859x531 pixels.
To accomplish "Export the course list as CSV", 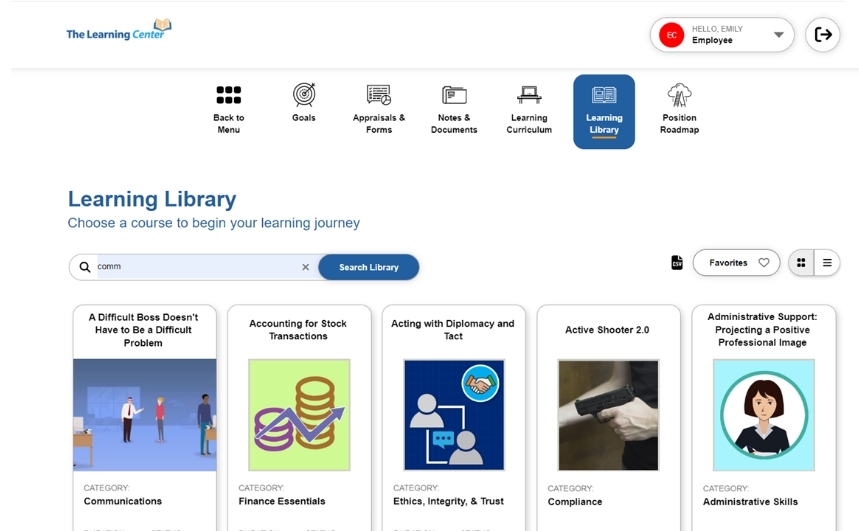I will click(677, 263).
